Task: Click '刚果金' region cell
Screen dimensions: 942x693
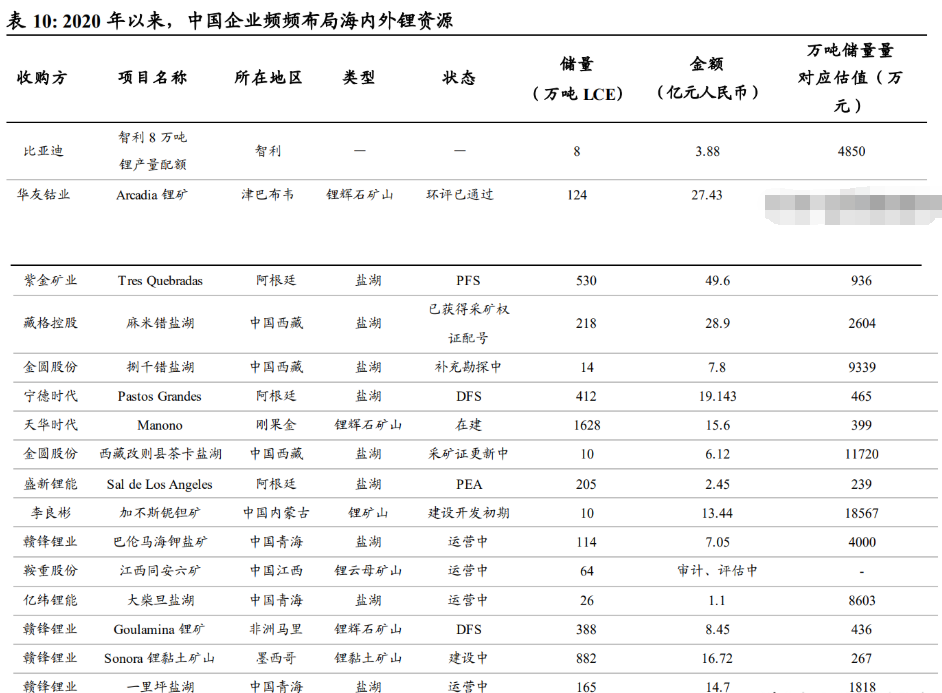Action: pyautogui.click(x=276, y=425)
